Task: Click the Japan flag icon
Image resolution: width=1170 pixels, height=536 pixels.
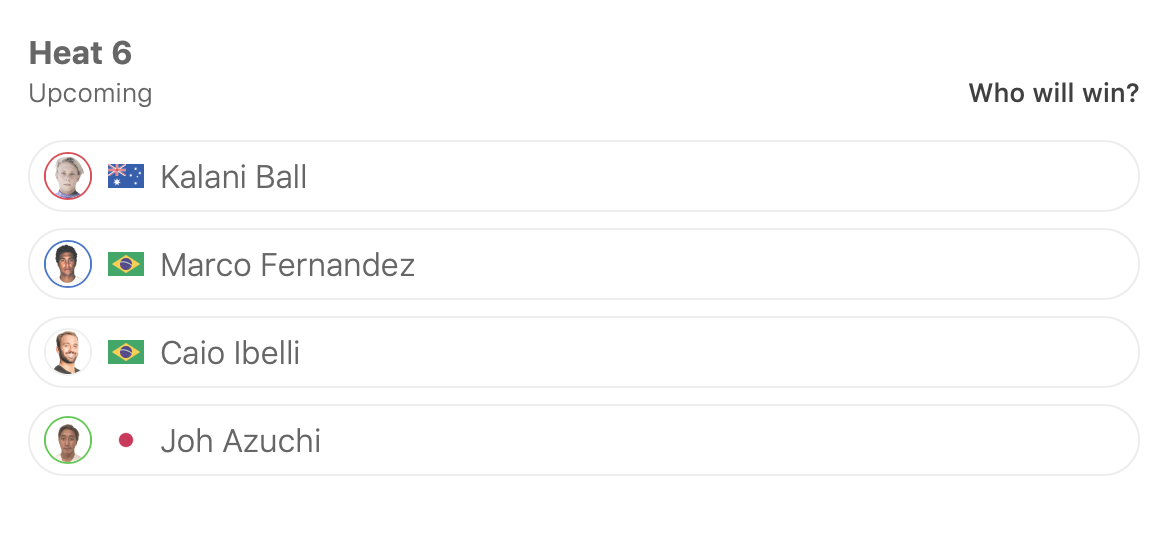Action: pyautogui.click(x=126, y=441)
